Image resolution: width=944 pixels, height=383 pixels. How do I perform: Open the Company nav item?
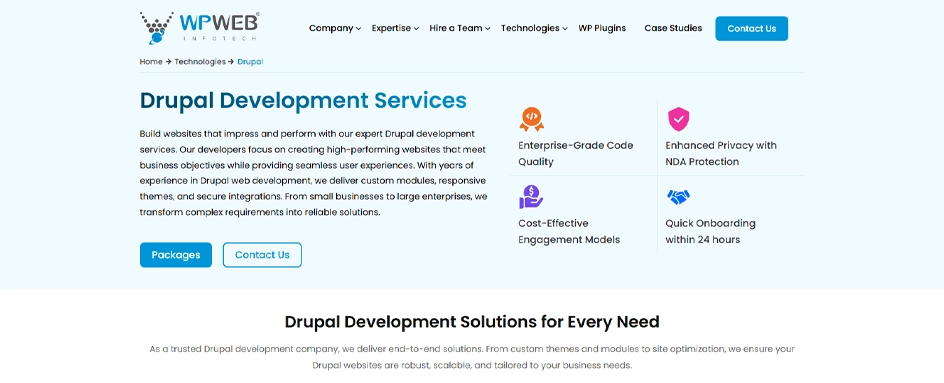pos(331,28)
